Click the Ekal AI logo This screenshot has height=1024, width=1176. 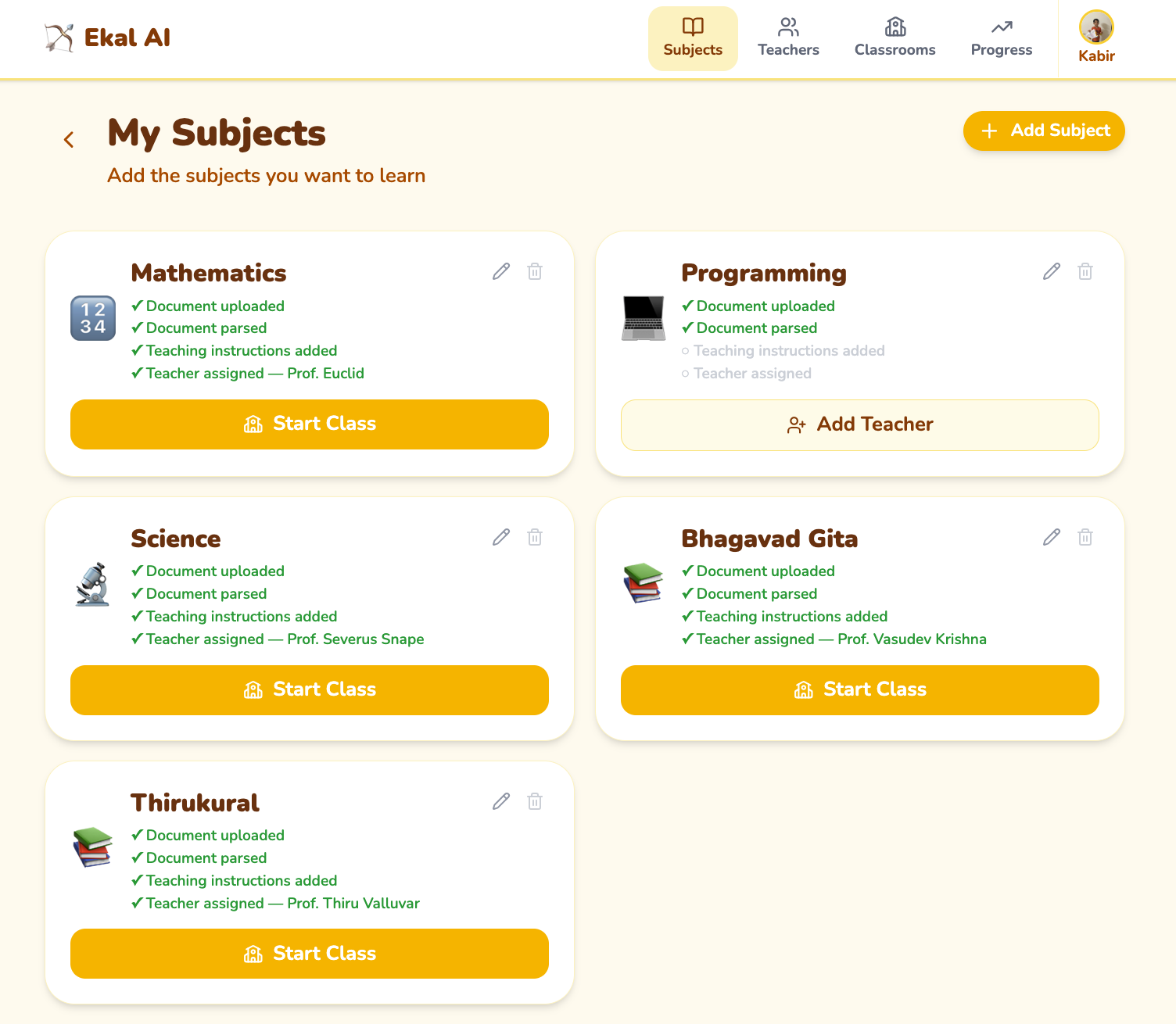(x=108, y=38)
